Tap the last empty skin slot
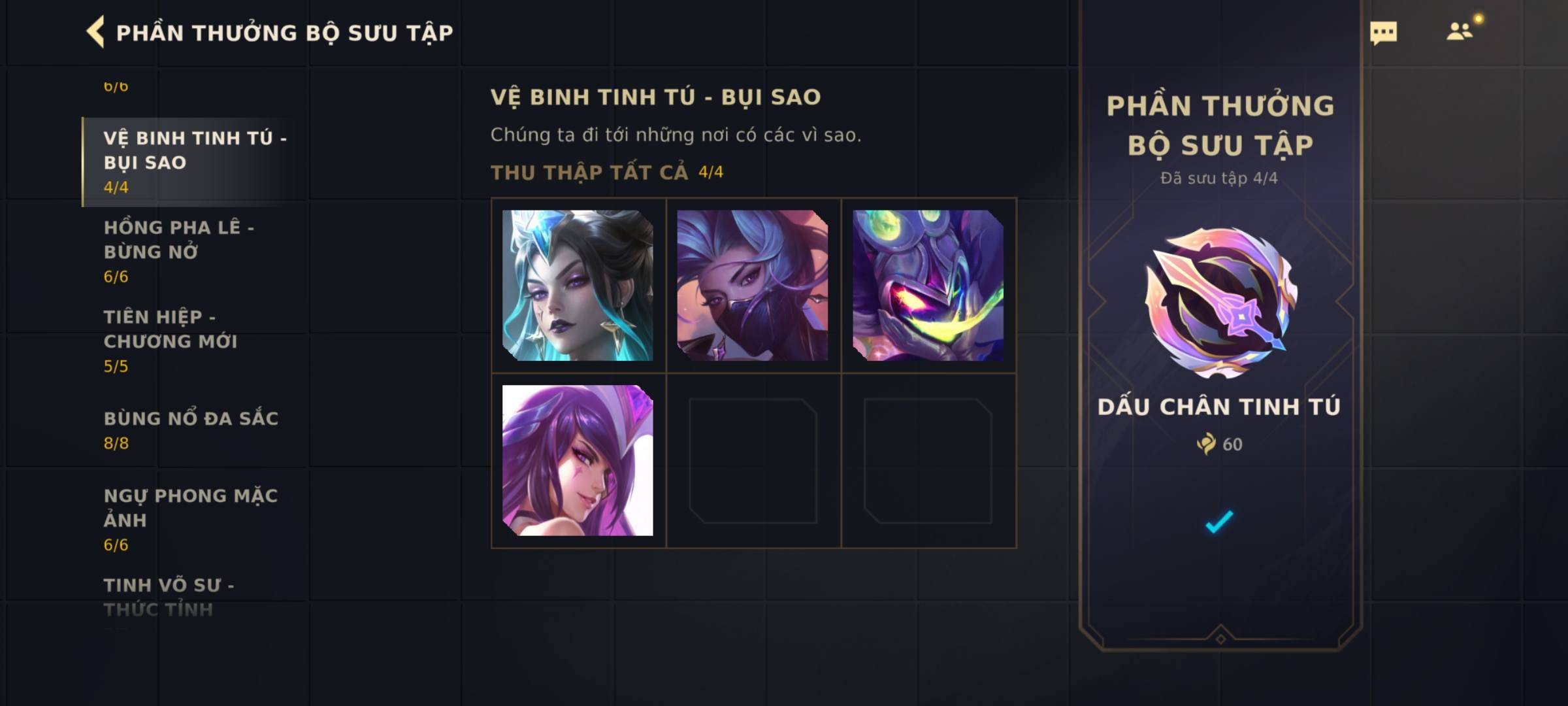The width and height of the screenshot is (1568, 706). (928, 460)
